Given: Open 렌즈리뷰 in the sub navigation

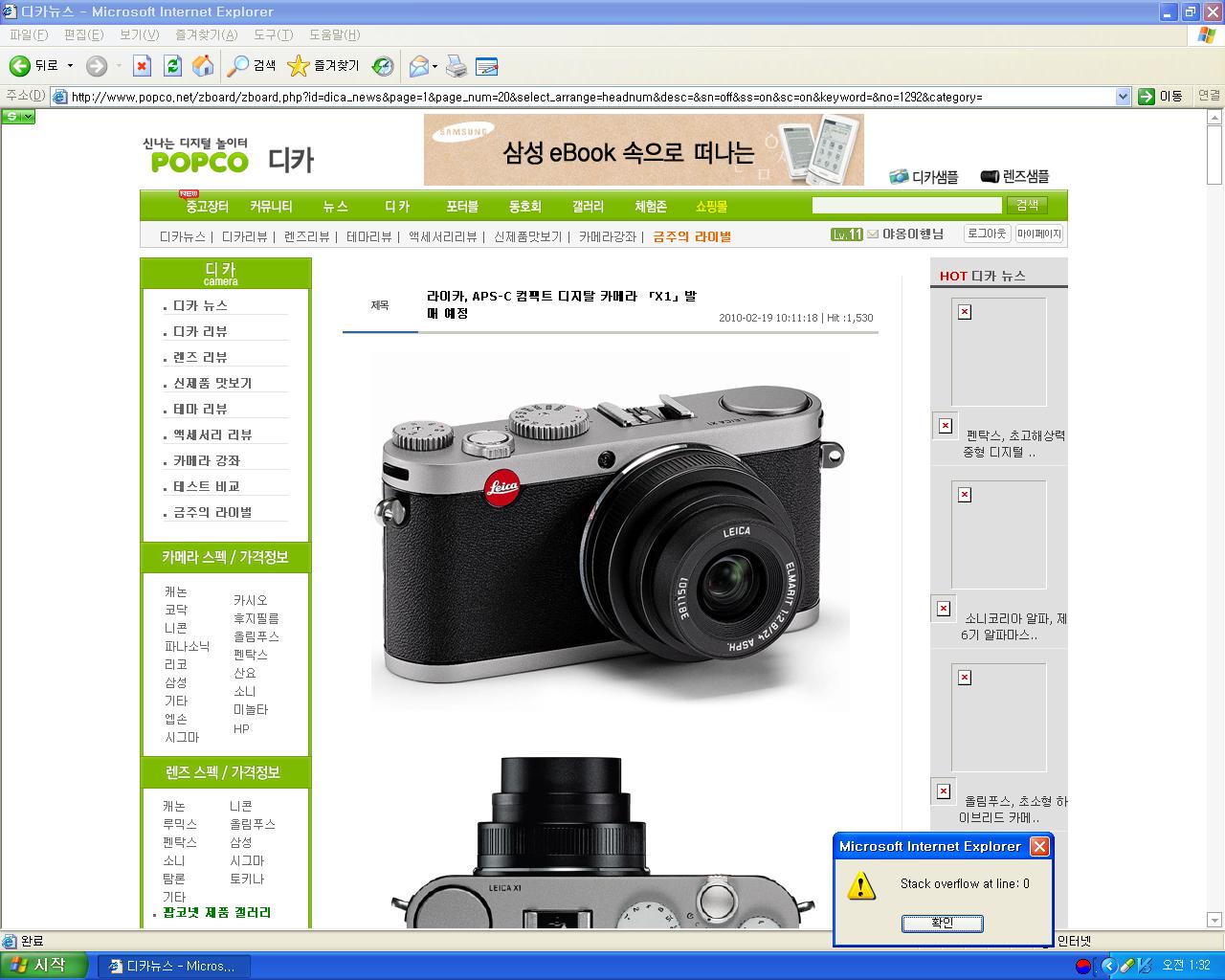Looking at the screenshot, I should [306, 236].
